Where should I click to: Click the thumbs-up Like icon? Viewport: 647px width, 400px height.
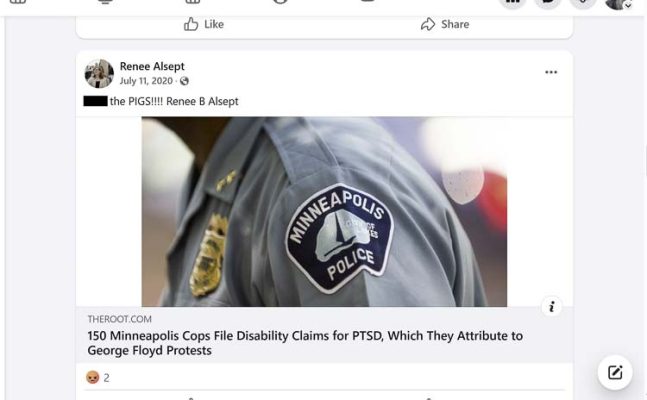point(191,24)
